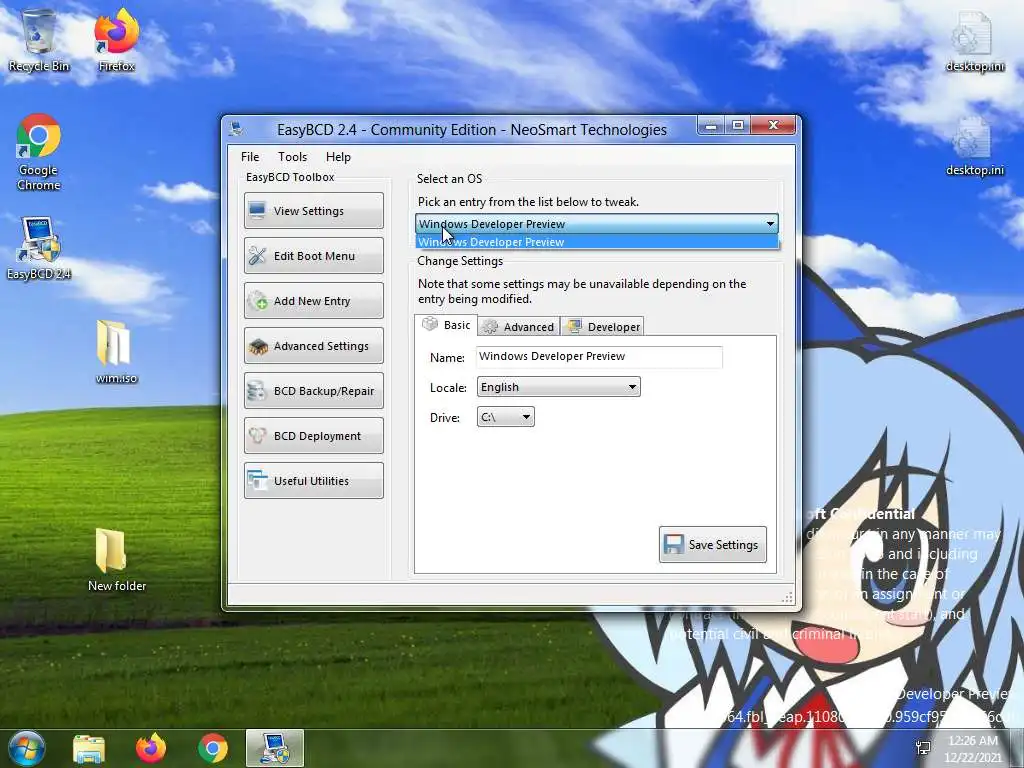The width and height of the screenshot is (1024, 768).
Task: Click the EasyBCD title bar app icon
Action: coord(236,129)
